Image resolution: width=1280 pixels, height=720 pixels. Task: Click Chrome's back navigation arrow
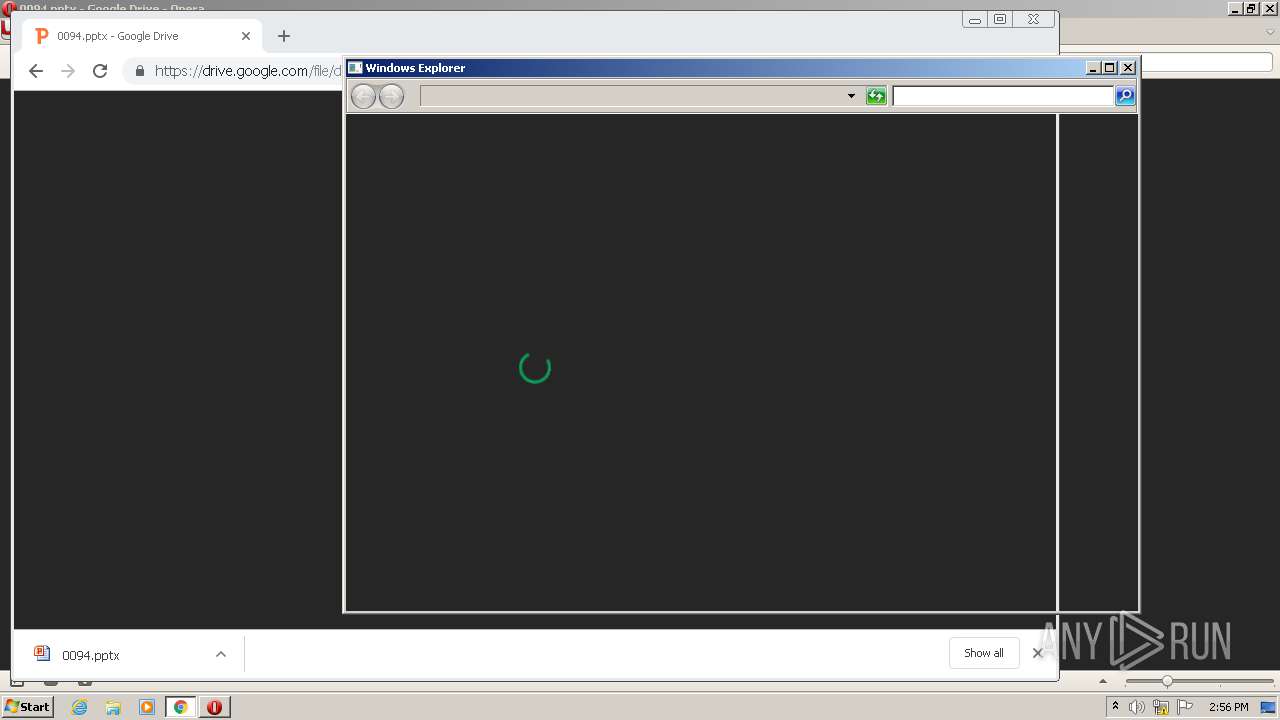coord(36,71)
